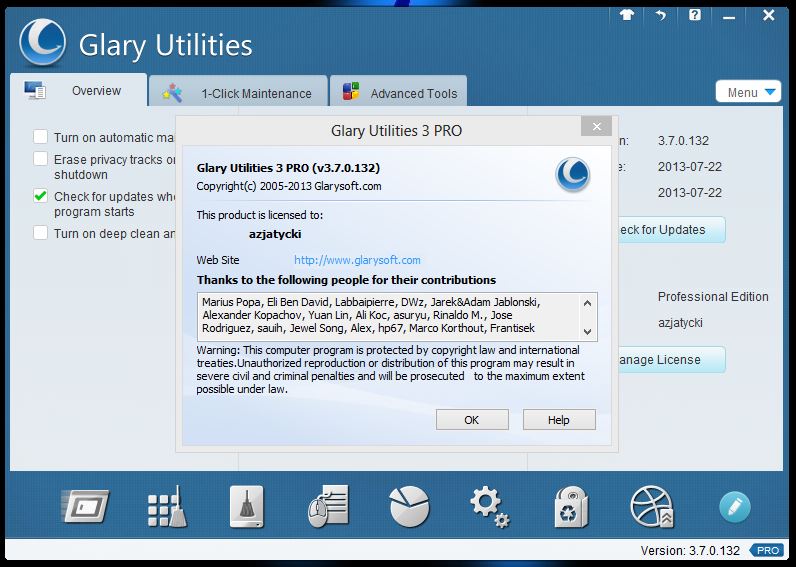Viewport: 796px width, 567px height.
Task: Close the Glary Utilities 3 PRO dialog
Action: (x=596, y=126)
